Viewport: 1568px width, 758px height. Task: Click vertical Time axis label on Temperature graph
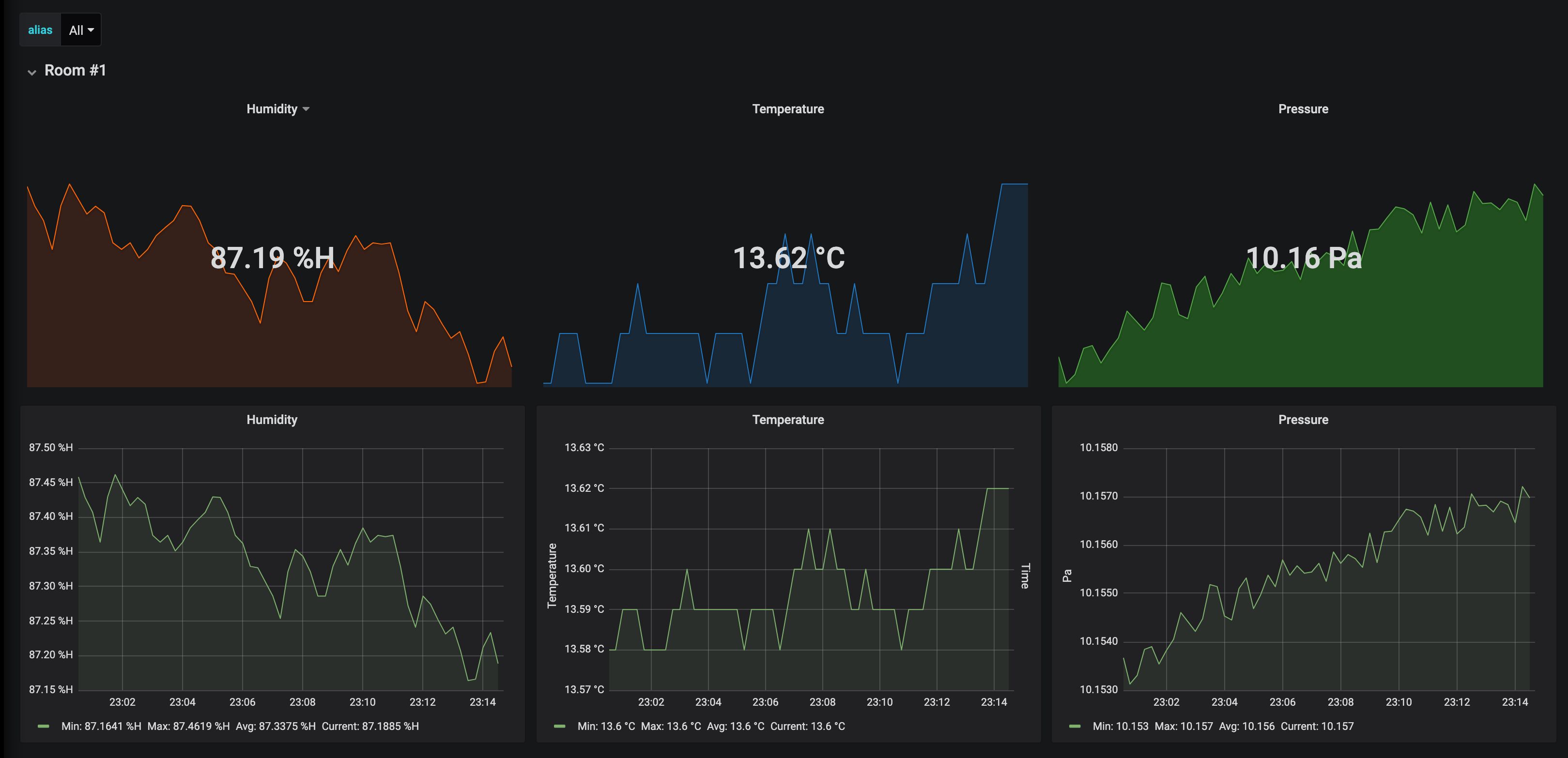click(x=1025, y=576)
